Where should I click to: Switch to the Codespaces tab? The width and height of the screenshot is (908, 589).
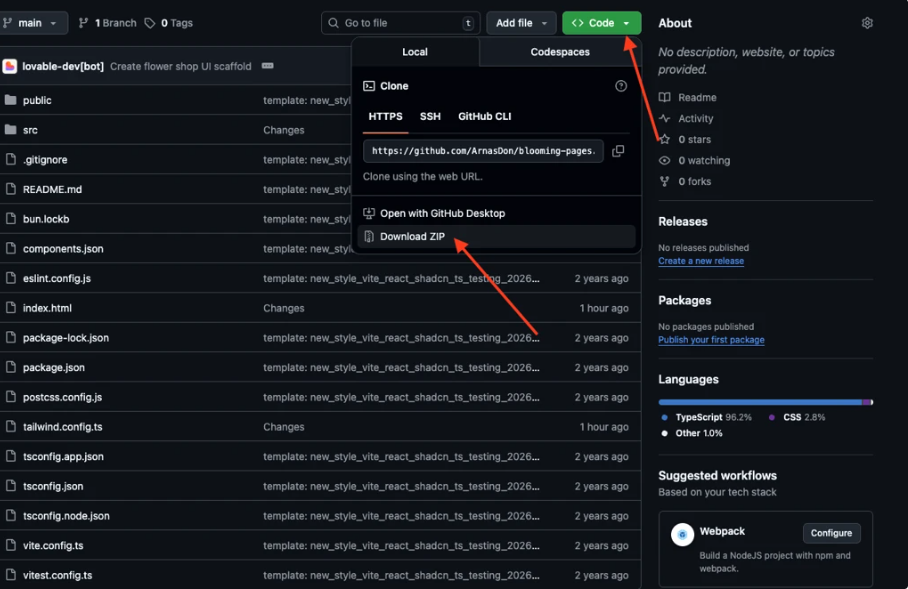point(560,52)
